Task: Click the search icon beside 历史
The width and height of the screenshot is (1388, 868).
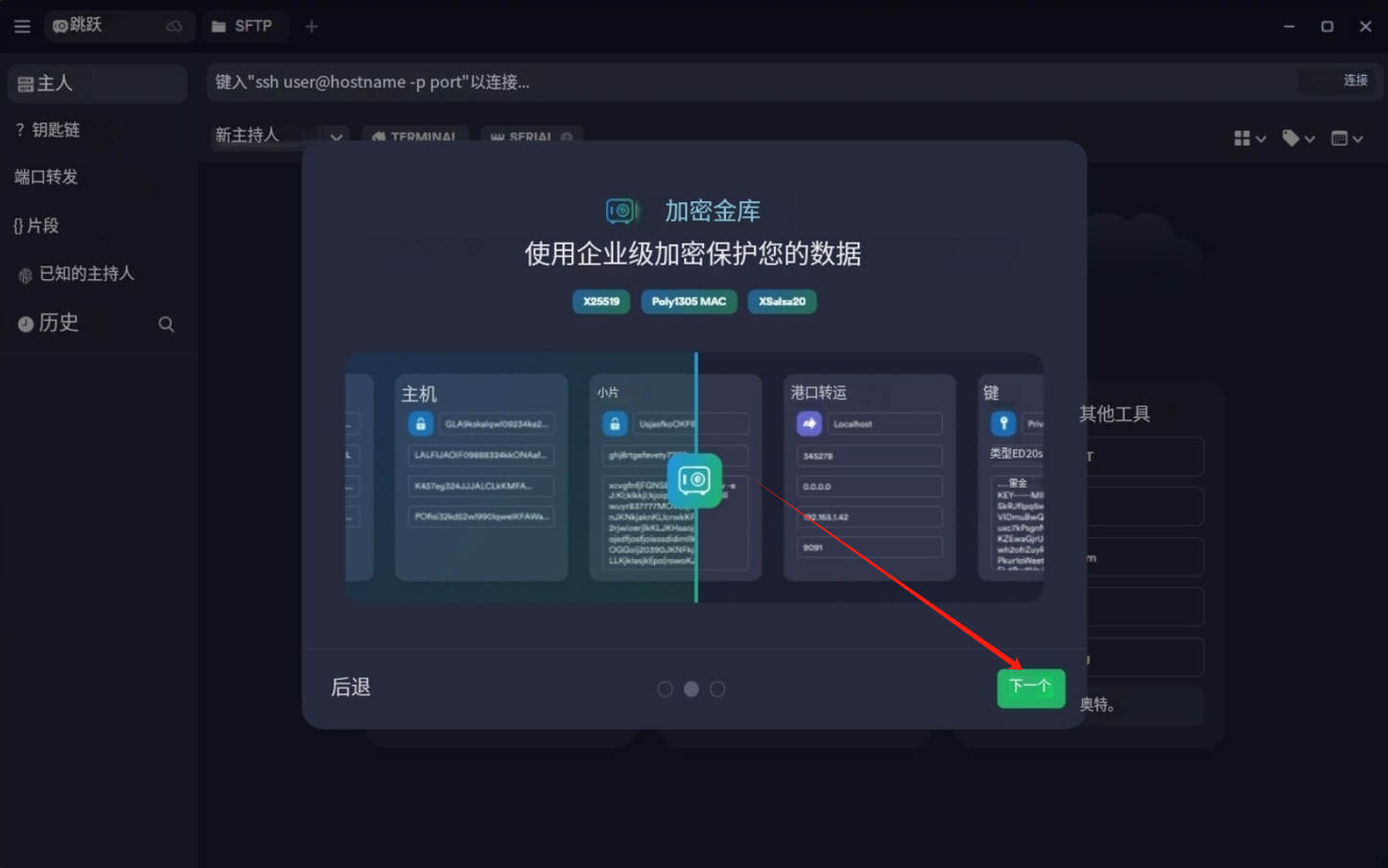Action: 166,324
